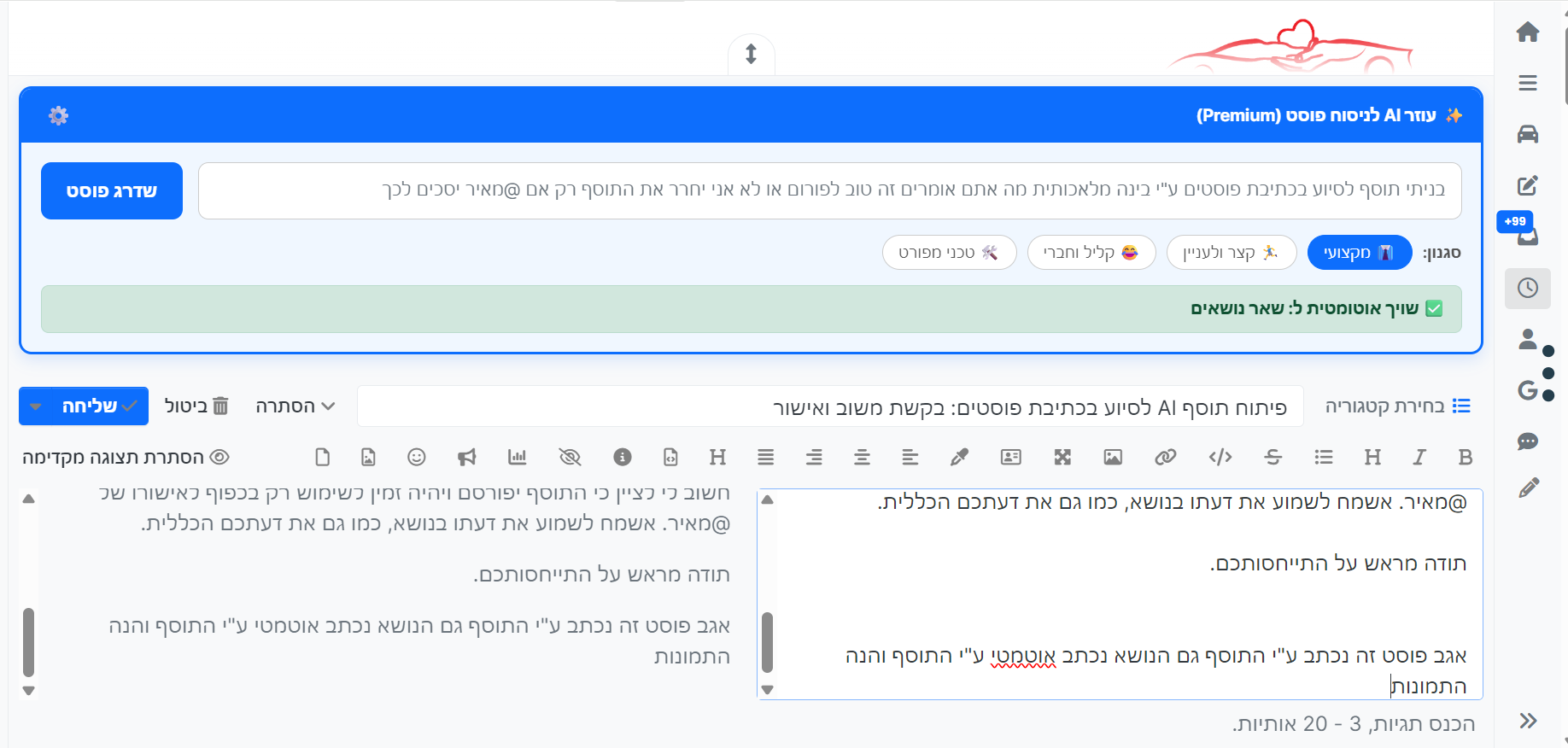The width and height of the screenshot is (1568, 748).
Task: Apply strikethrough formatting
Action: tap(1273, 457)
